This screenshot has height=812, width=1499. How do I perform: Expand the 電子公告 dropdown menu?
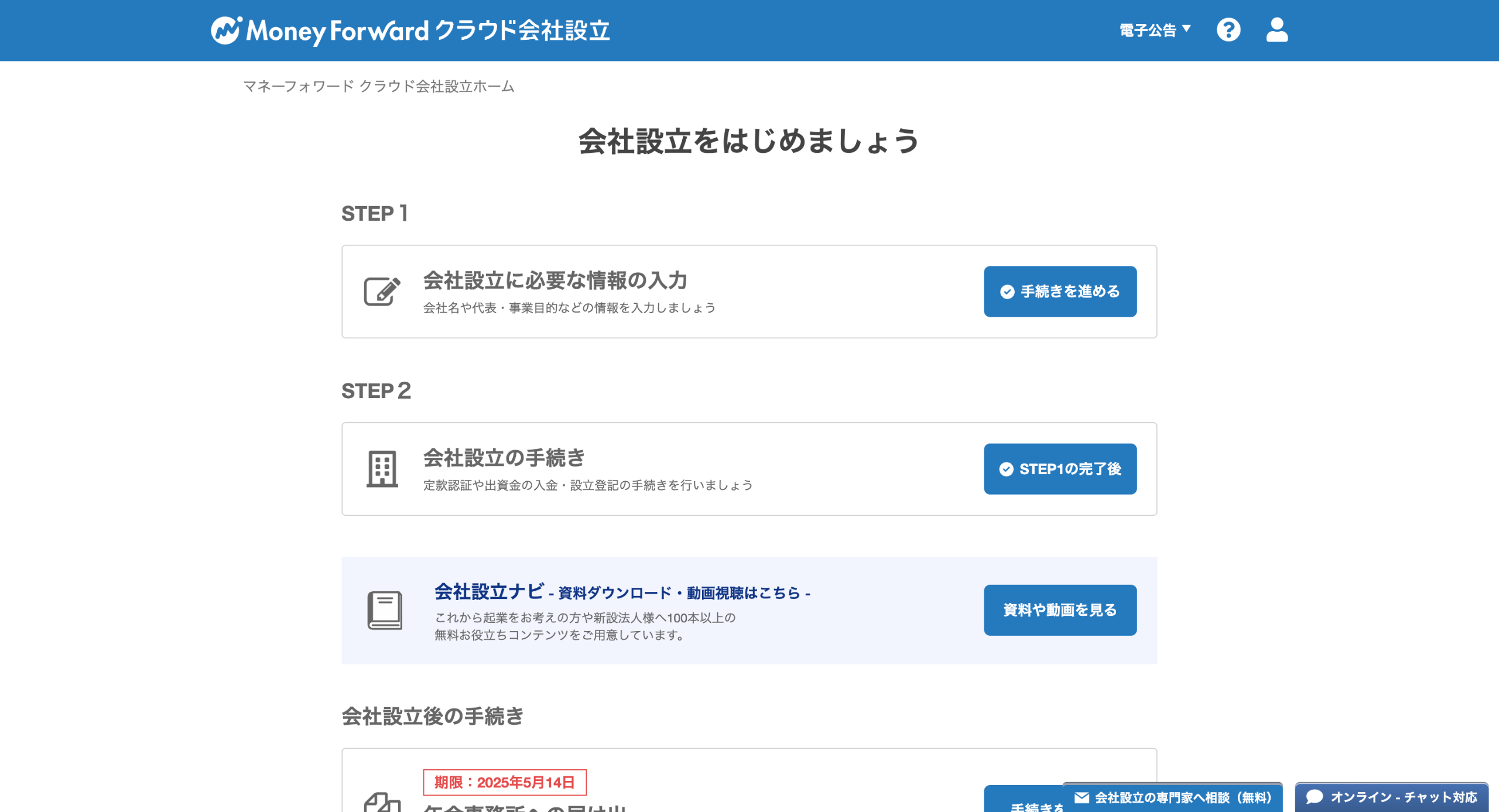click(1148, 30)
